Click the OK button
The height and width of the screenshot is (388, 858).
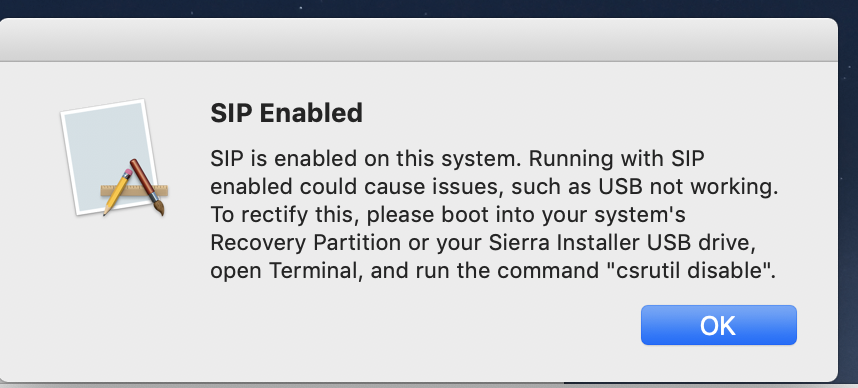718,325
